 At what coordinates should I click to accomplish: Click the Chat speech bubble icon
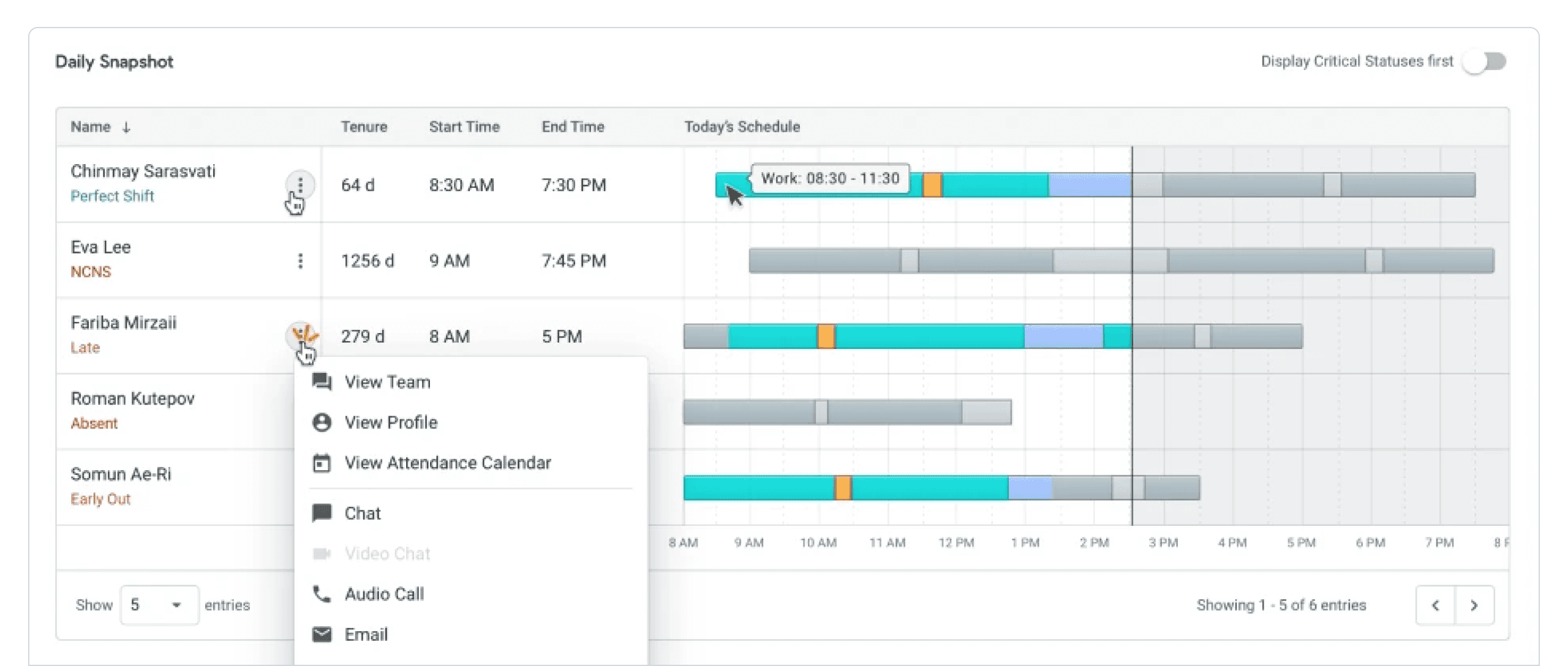coord(322,512)
